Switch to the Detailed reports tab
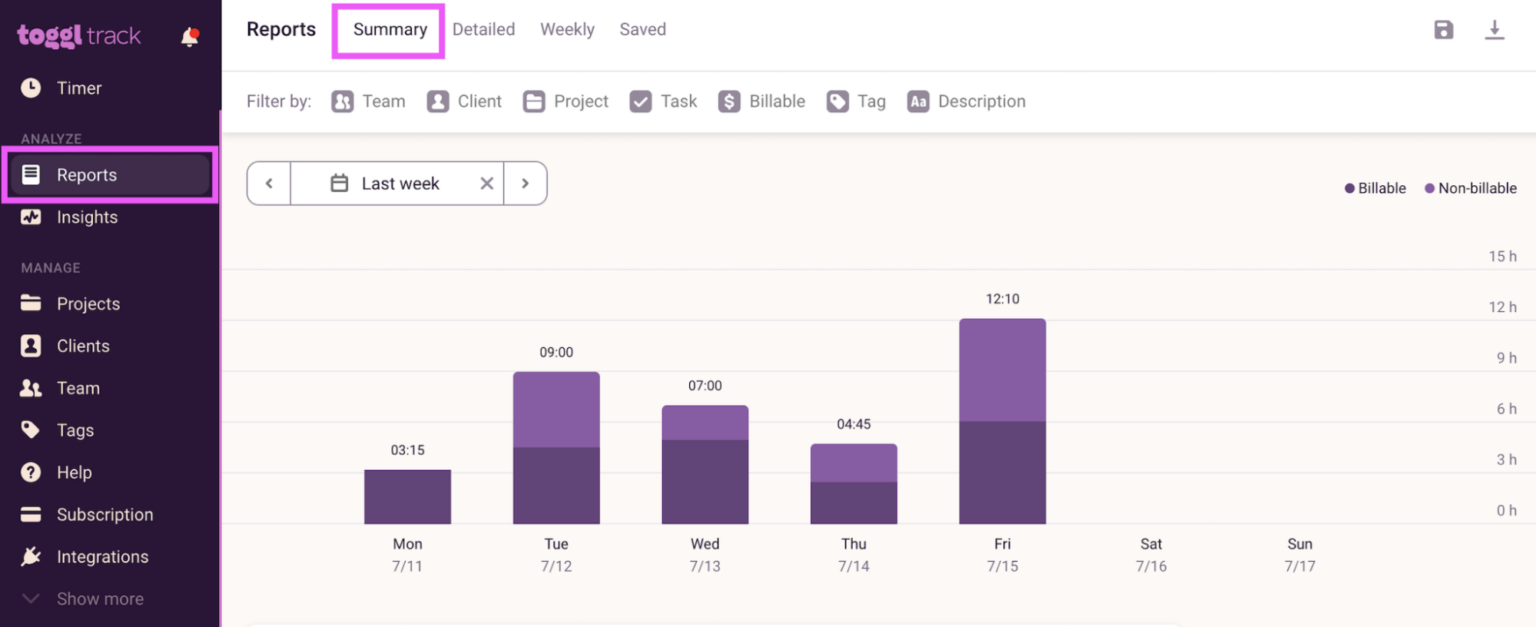Screen dimensions: 1536x627 coord(483,30)
